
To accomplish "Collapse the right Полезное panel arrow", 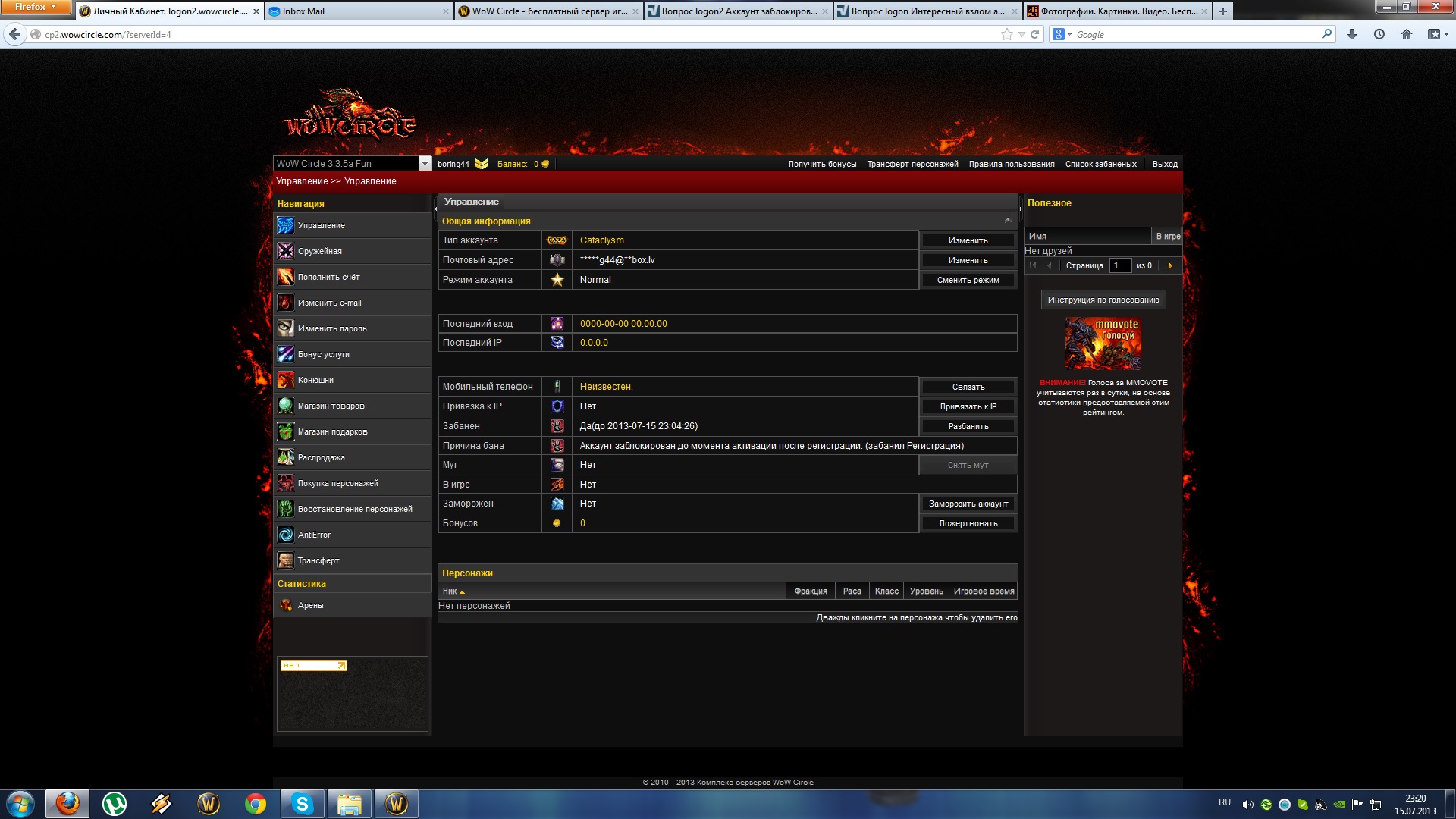I will coord(1021,208).
